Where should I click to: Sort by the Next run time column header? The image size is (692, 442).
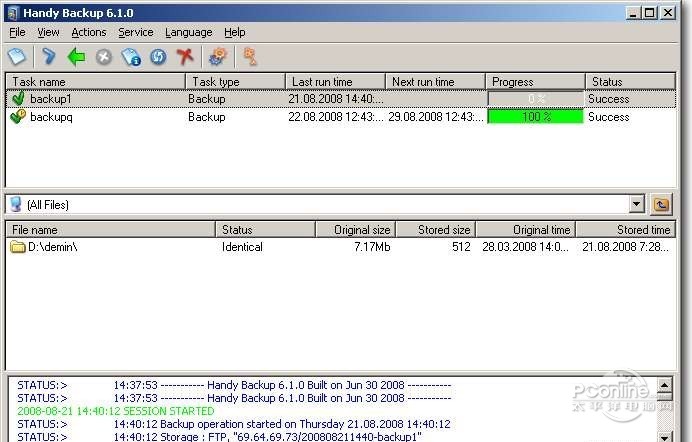click(x=436, y=82)
